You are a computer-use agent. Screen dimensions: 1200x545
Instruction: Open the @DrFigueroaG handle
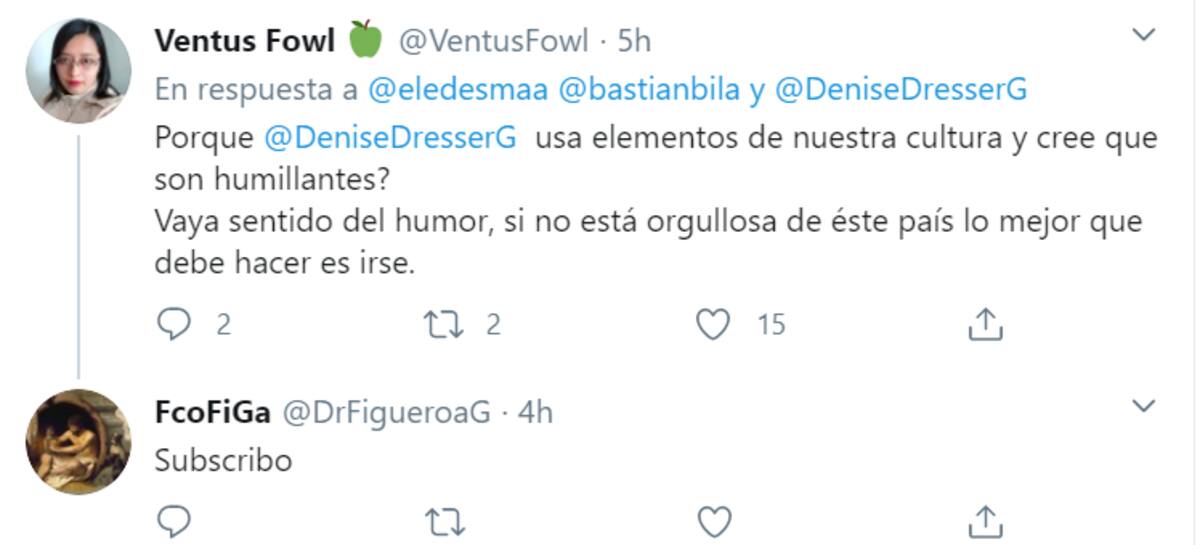tap(387, 412)
